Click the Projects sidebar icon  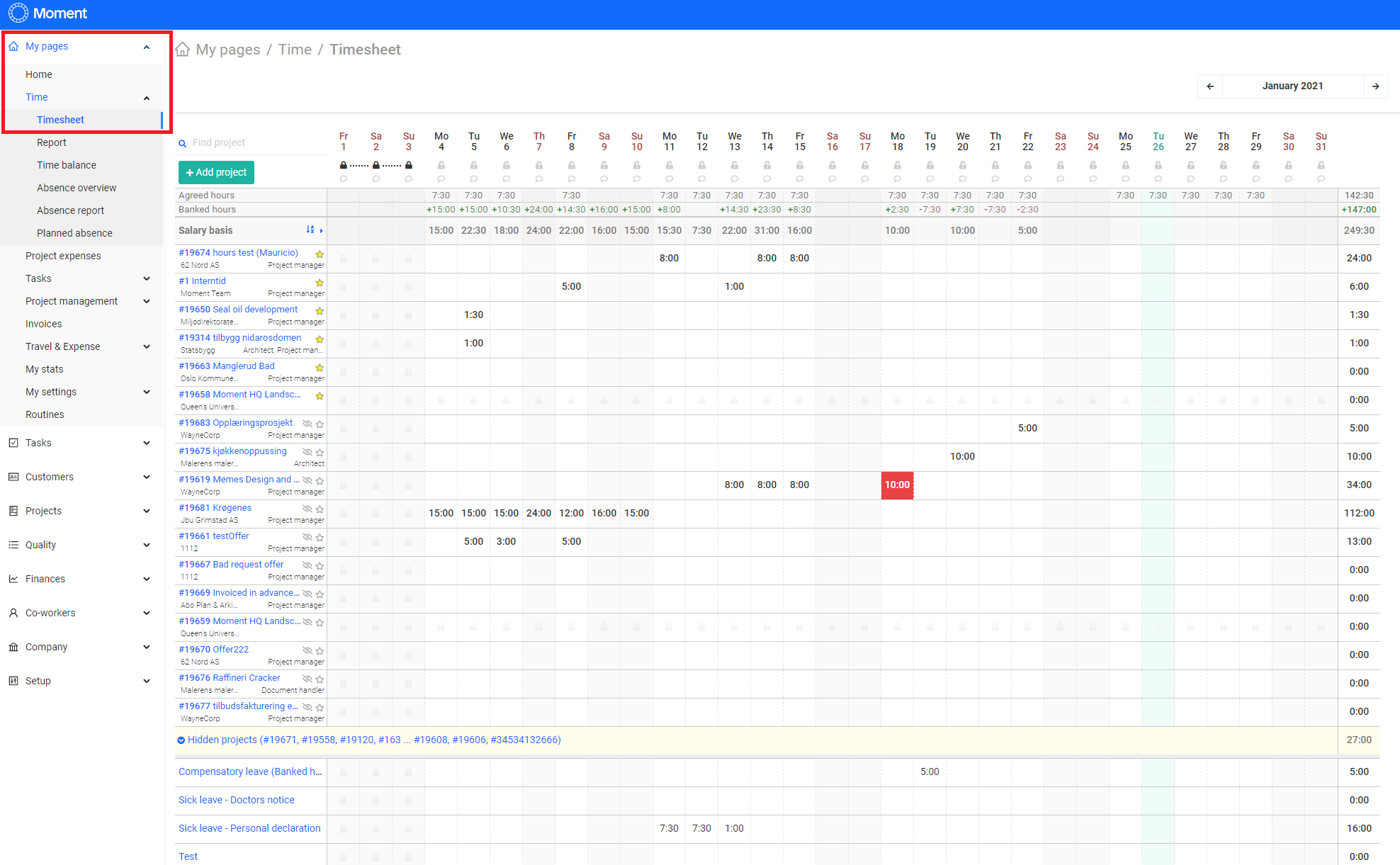pyautogui.click(x=13, y=511)
